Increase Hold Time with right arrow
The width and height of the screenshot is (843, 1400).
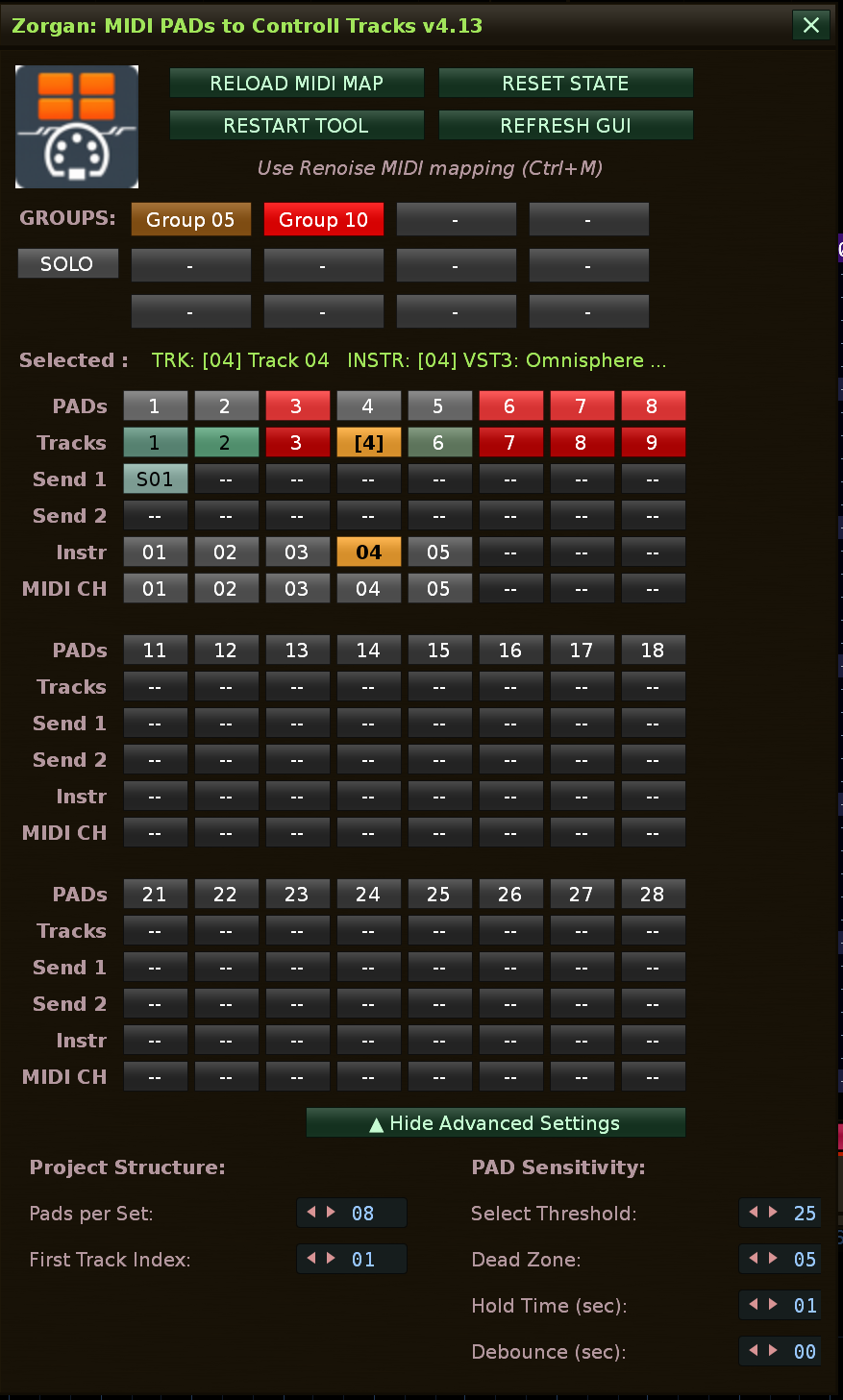coord(774,1305)
